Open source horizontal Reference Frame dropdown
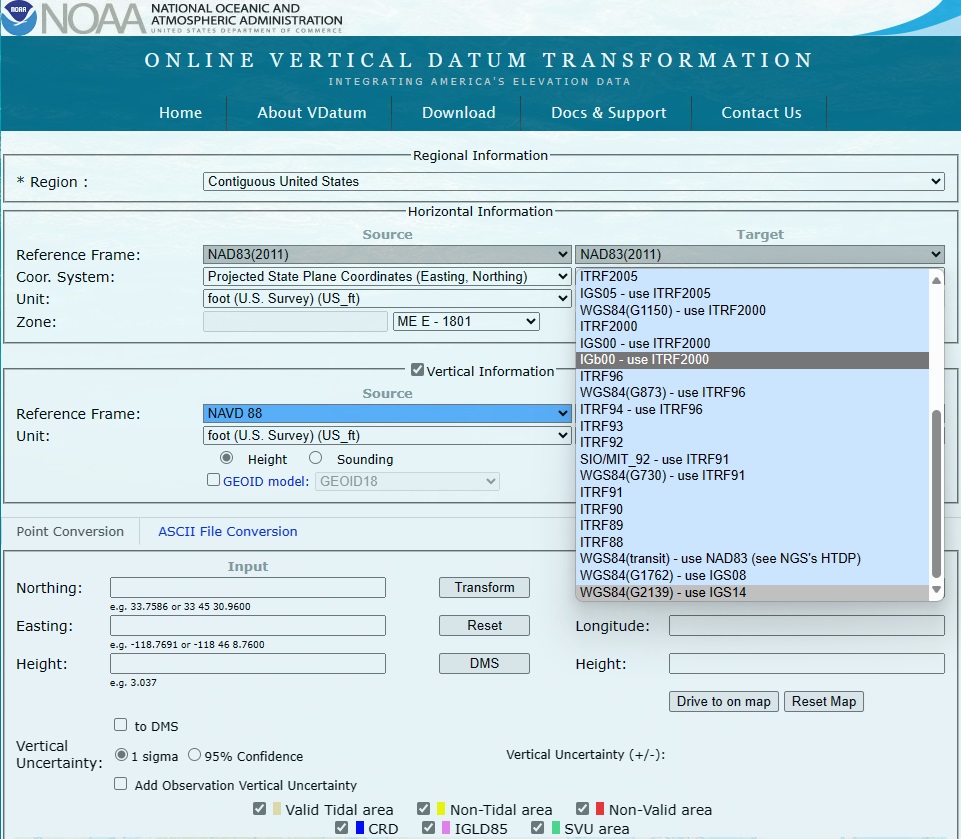This screenshot has height=839, width=961. [387, 254]
